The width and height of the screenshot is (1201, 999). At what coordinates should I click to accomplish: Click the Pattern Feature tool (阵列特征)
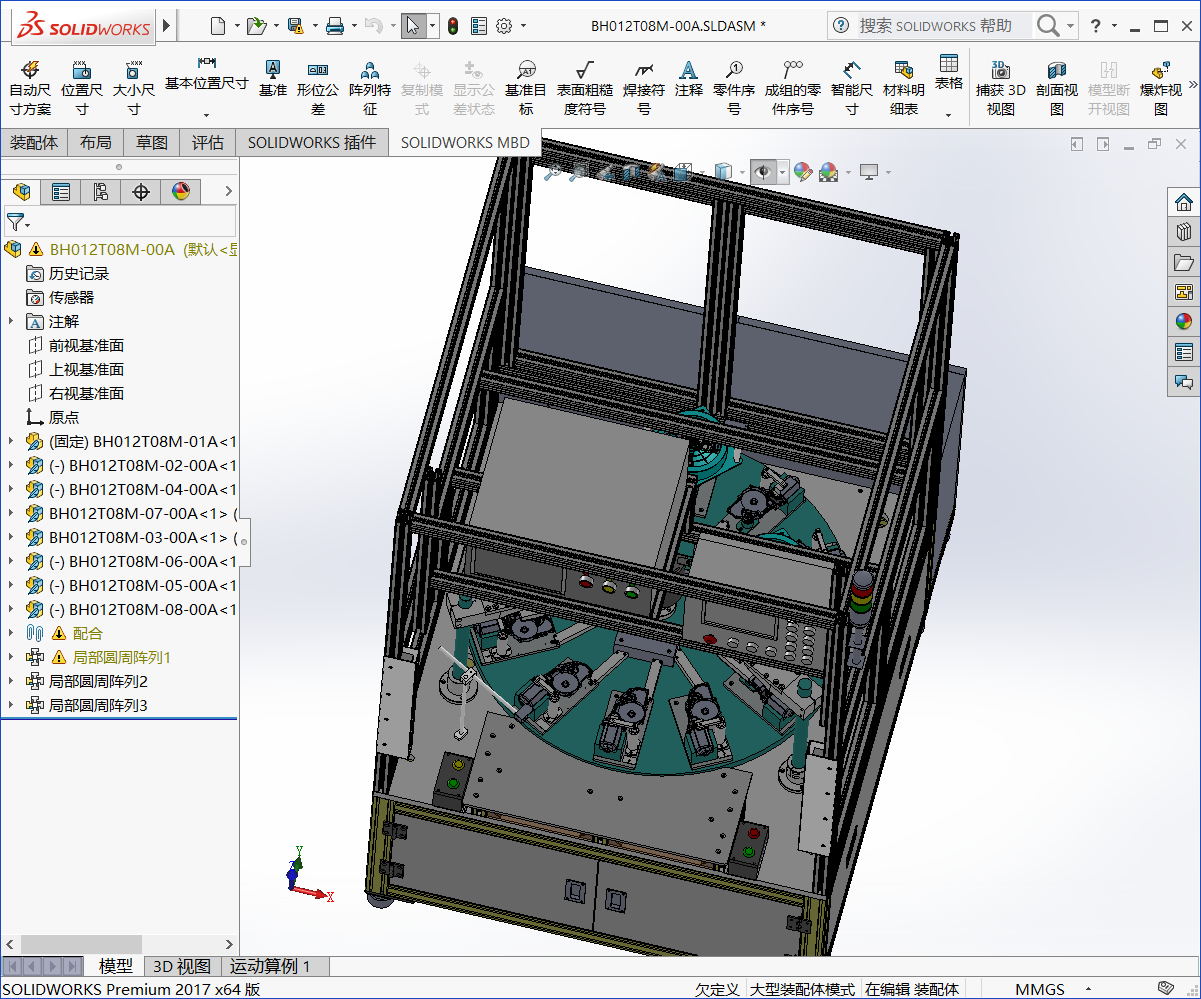370,88
